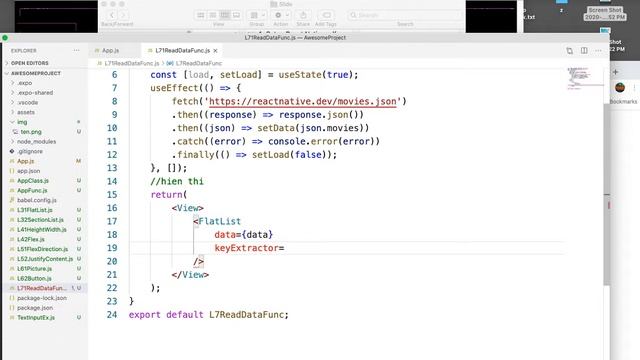Collapse the img folder
640x360 pixels.
(22, 122)
